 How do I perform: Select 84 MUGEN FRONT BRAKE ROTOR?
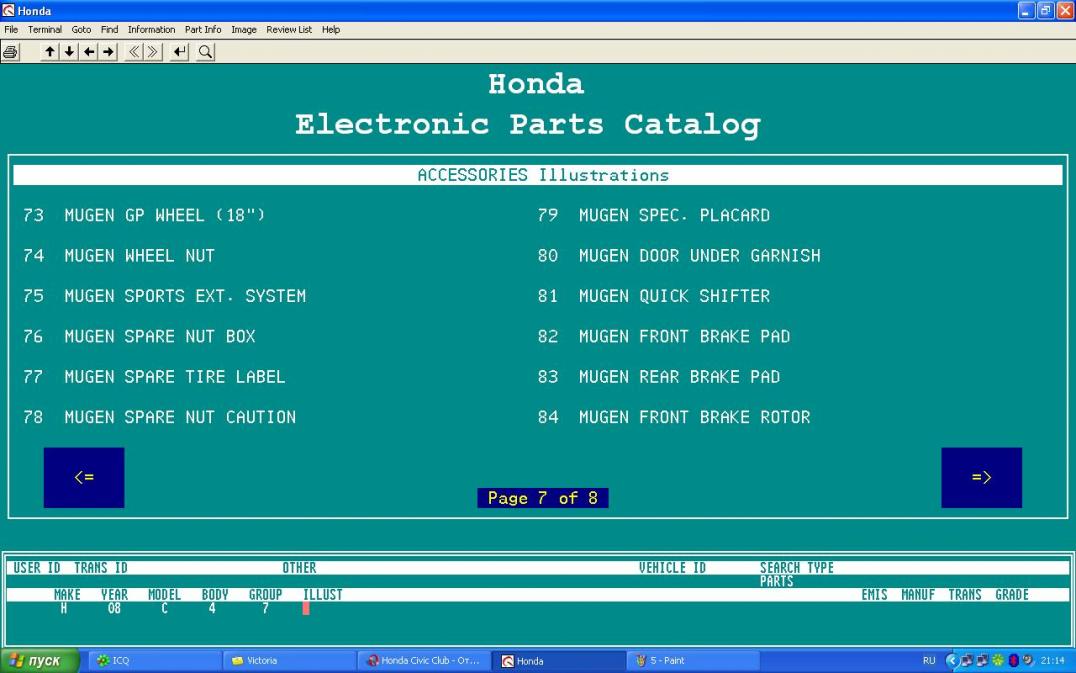(674, 417)
